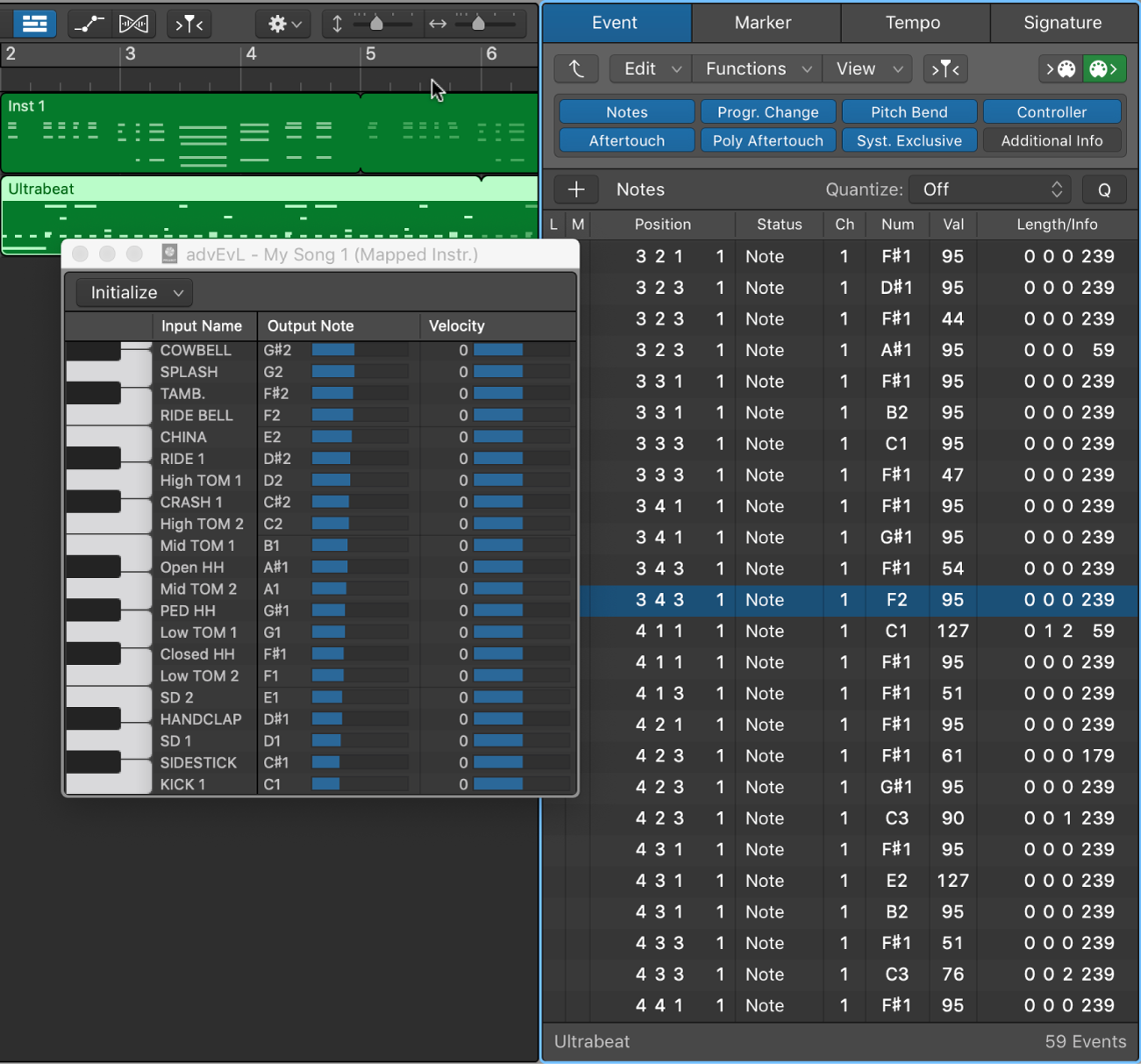Open the Quantize dropdown set to Off
The width and height of the screenshot is (1141, 1064).
pyautogui.click(x=989, y=189)
